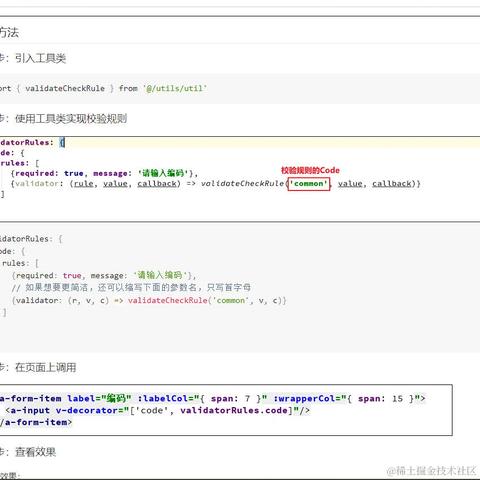
Task: Click the red annotation 校验规则的Code
Action: (x=310, y=170)
